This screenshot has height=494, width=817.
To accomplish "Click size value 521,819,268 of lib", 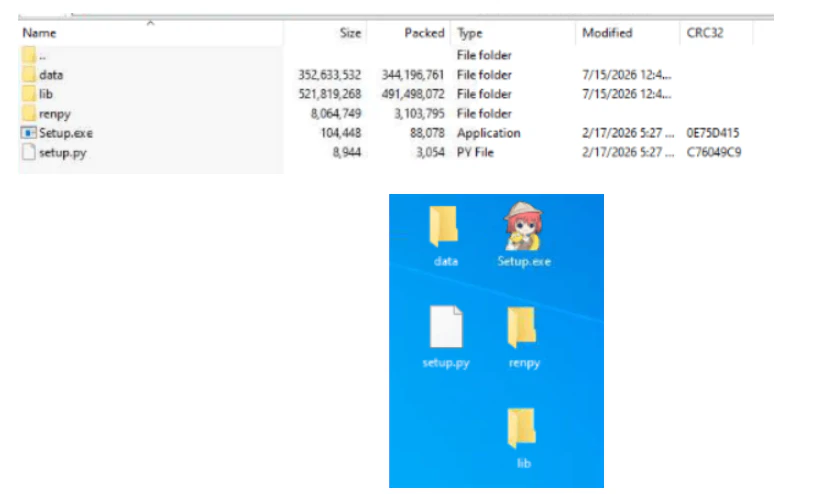I will click(329, 94).
